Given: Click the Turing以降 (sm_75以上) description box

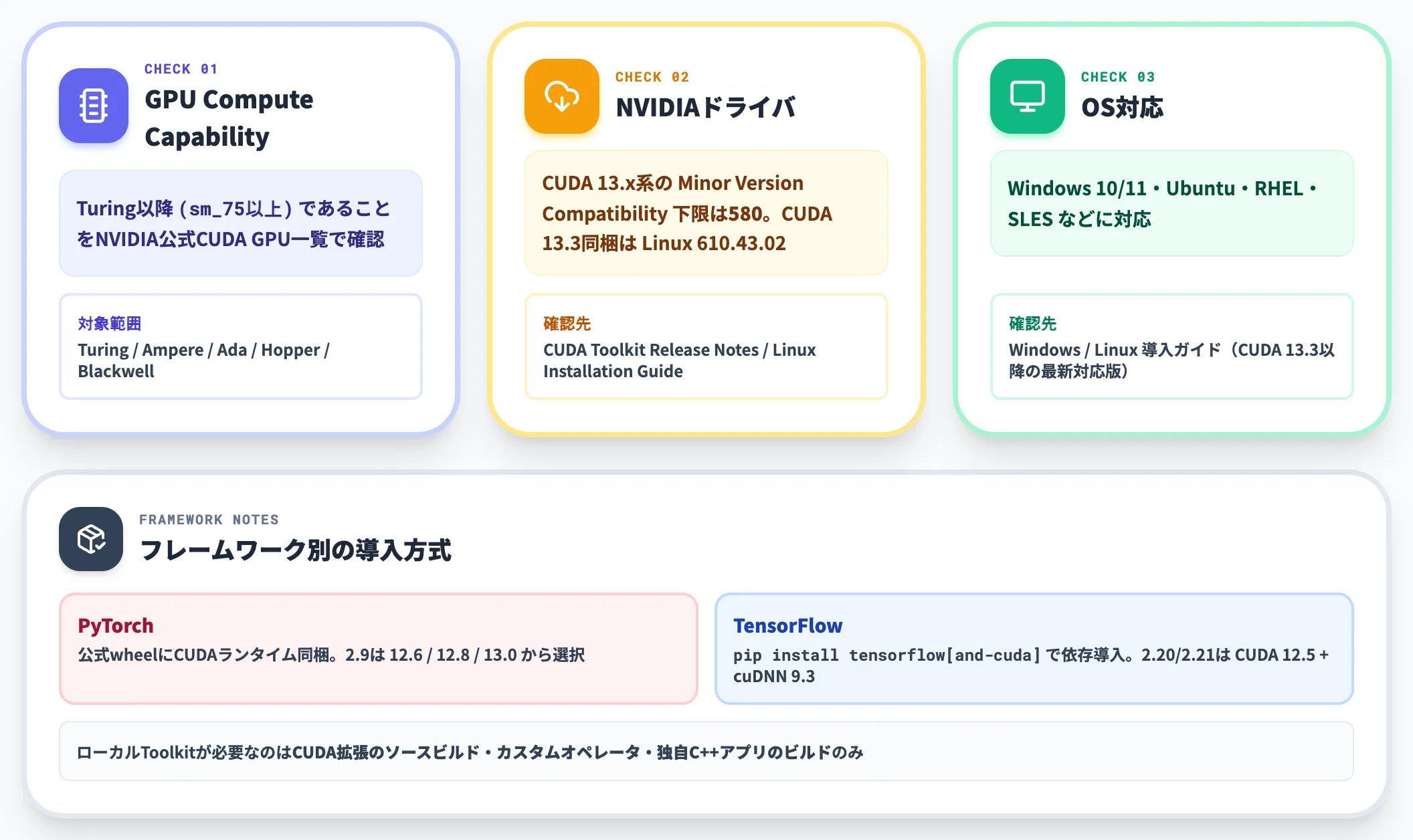Looking at the screenshot, I should pos(241,223).
